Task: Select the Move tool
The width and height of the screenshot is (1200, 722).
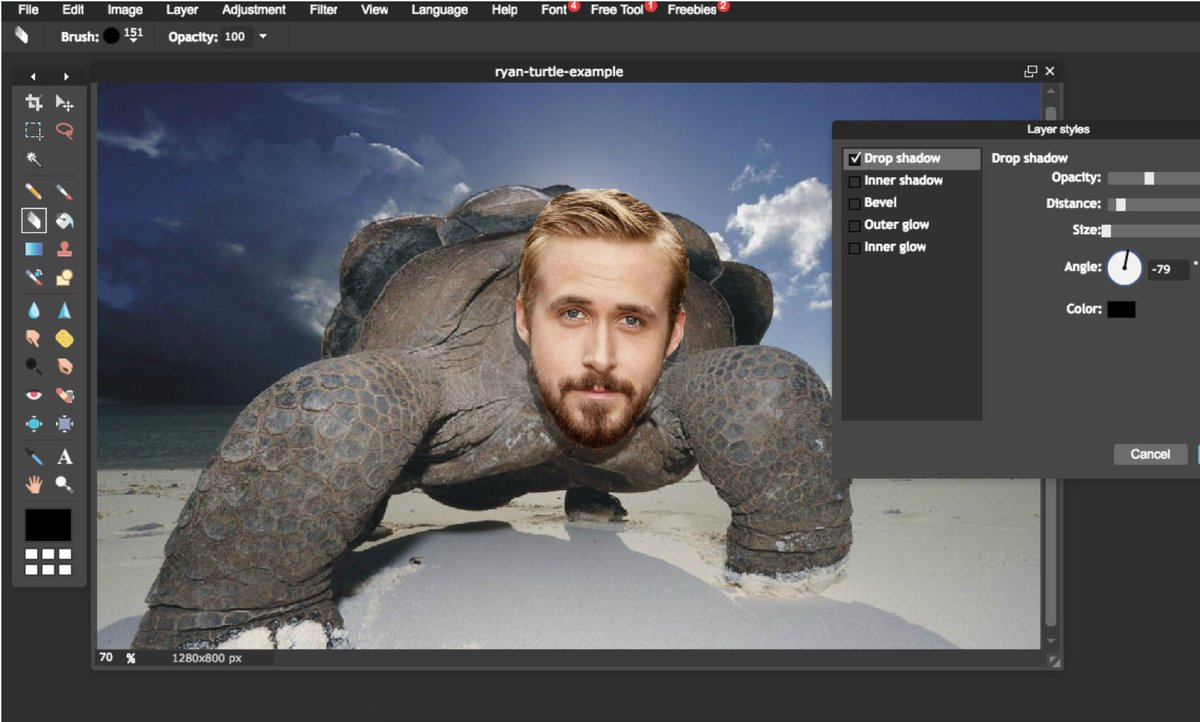Action: [x=64, y=102]
